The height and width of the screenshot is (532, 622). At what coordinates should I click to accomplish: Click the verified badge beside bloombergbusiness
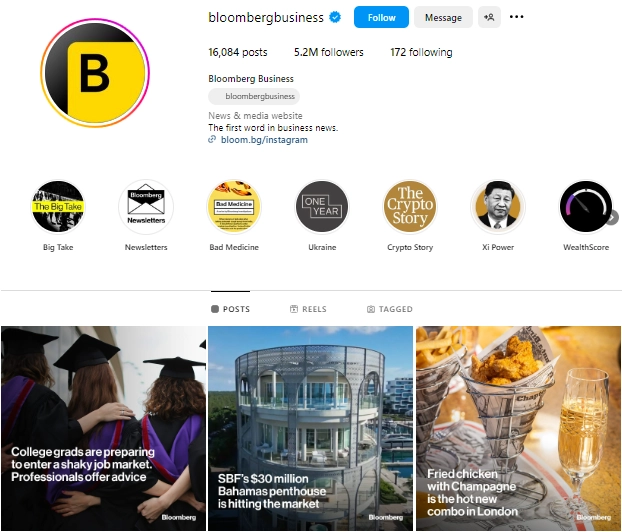coord(335,17)
